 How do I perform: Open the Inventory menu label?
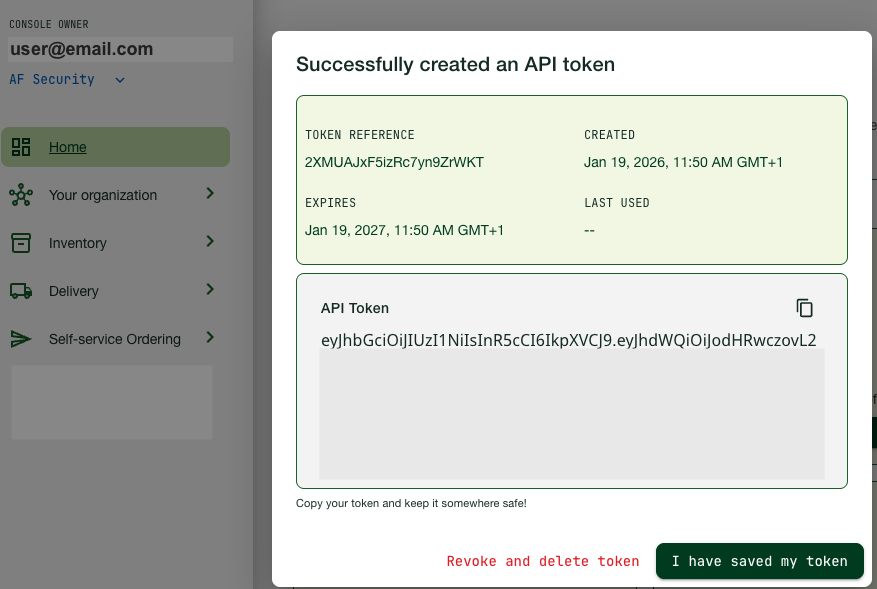[x=78, y=243]
